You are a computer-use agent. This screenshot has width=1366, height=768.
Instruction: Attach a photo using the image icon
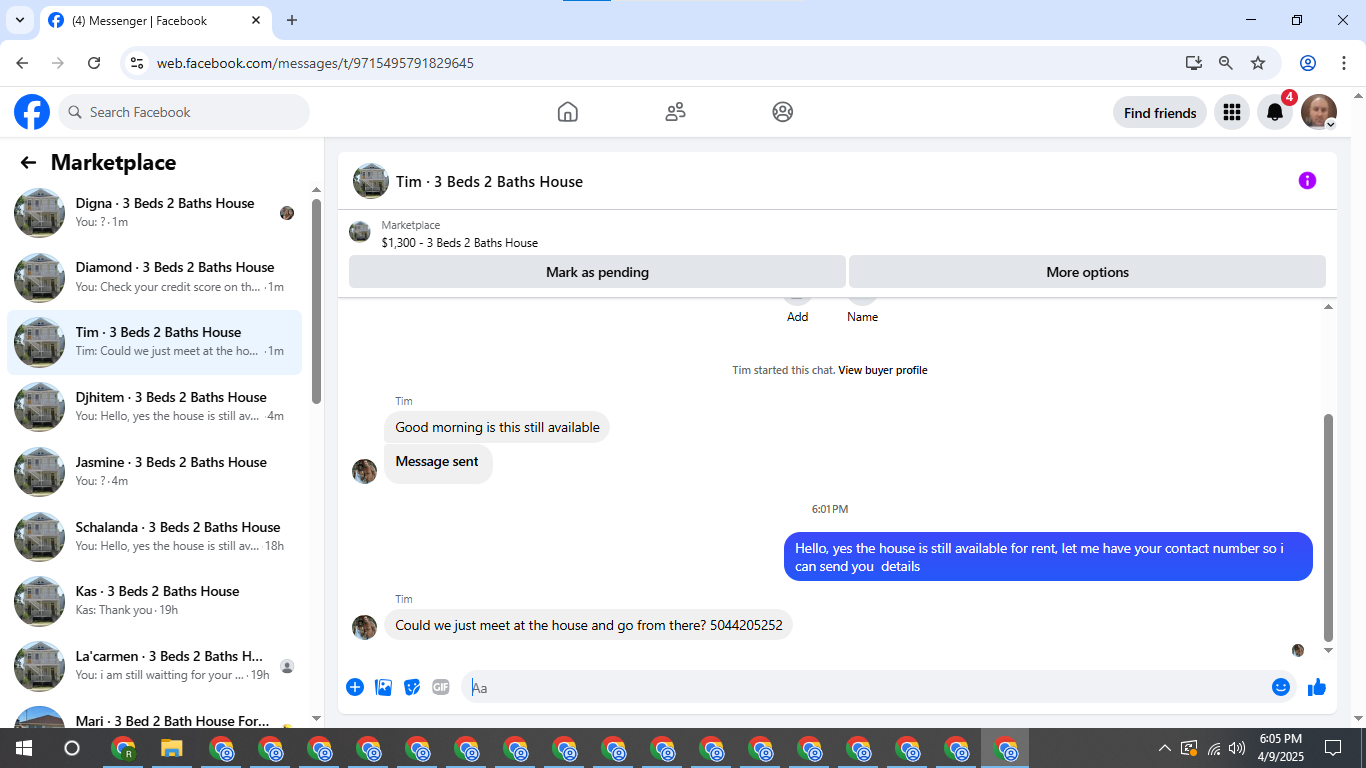pyautogui.click(x=383, y=687)
